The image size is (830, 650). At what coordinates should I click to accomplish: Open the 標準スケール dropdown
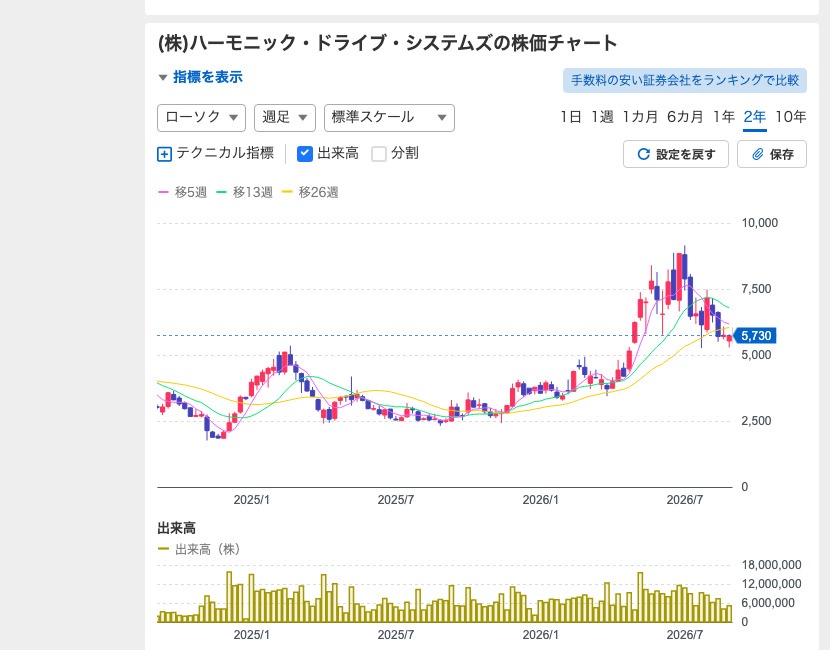[x=389, y=118]
